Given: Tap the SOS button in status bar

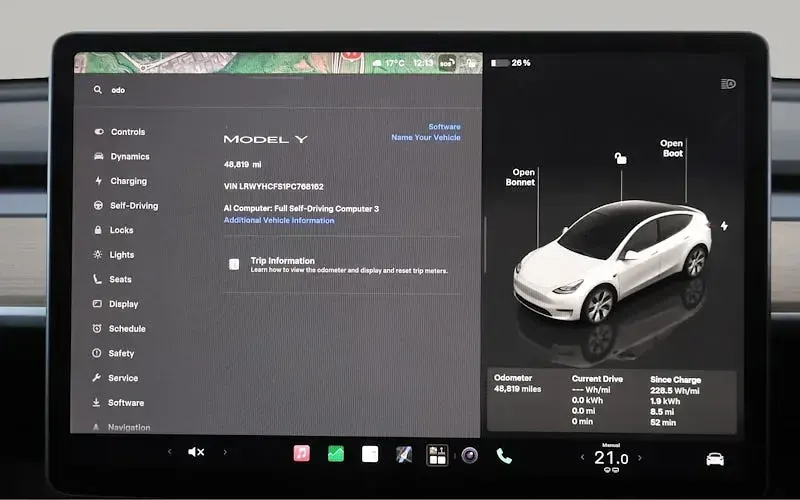Looking at the screenshot, I should click(x=447, y=63).
